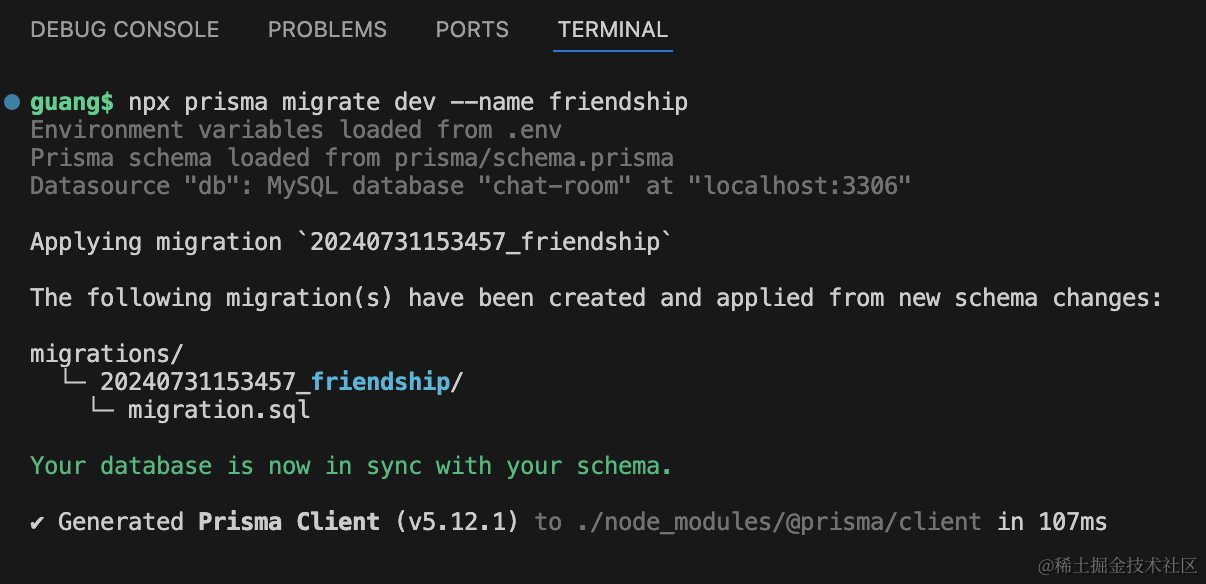Click migration name in Applying migration line
1206x584 pixels.
coord(484,242)
